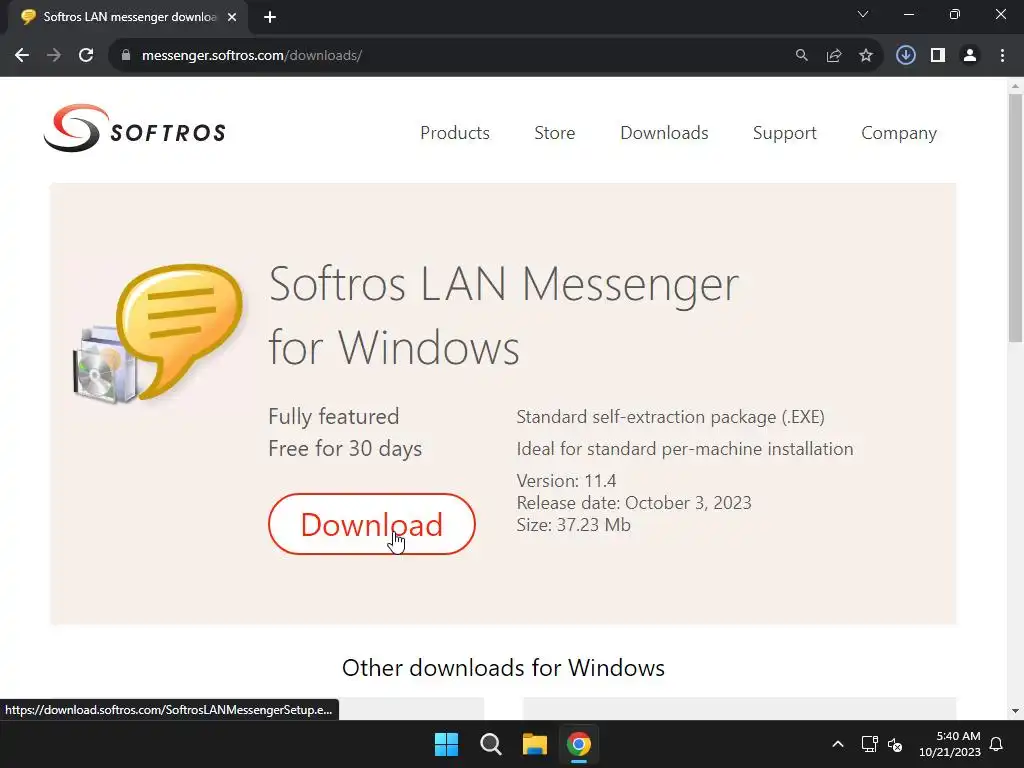Image resolution: width=1024 pixels, height=768 pixels.
Task: Show hidden system tray icons
Action: [x=838, y=744]
